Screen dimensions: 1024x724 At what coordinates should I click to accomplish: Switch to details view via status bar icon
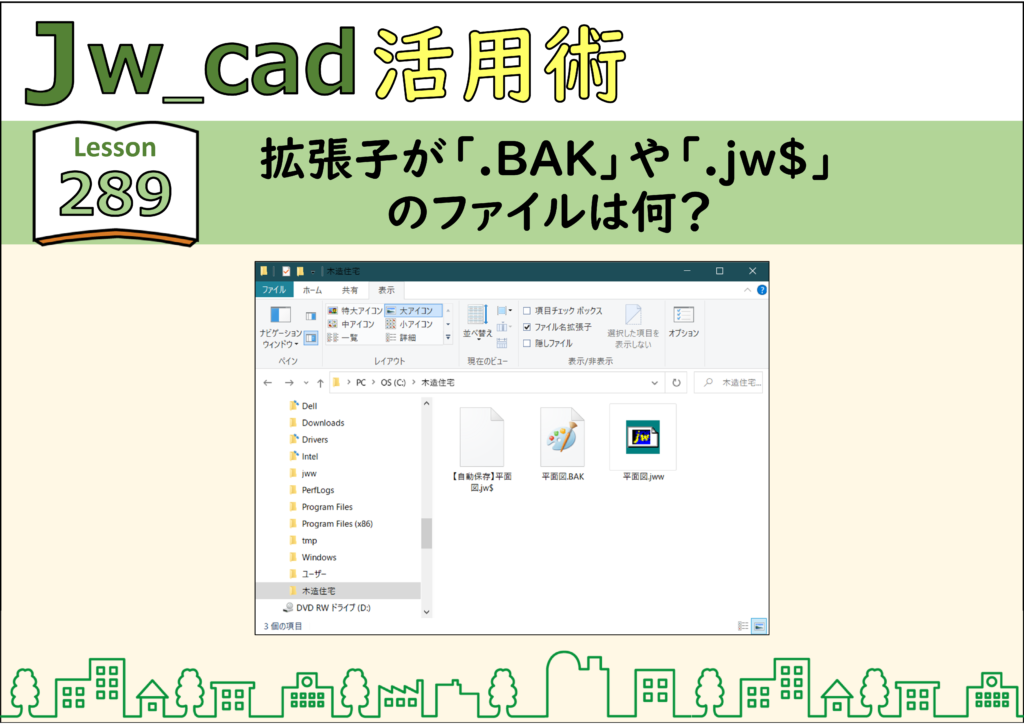click(x=743, y=626)
